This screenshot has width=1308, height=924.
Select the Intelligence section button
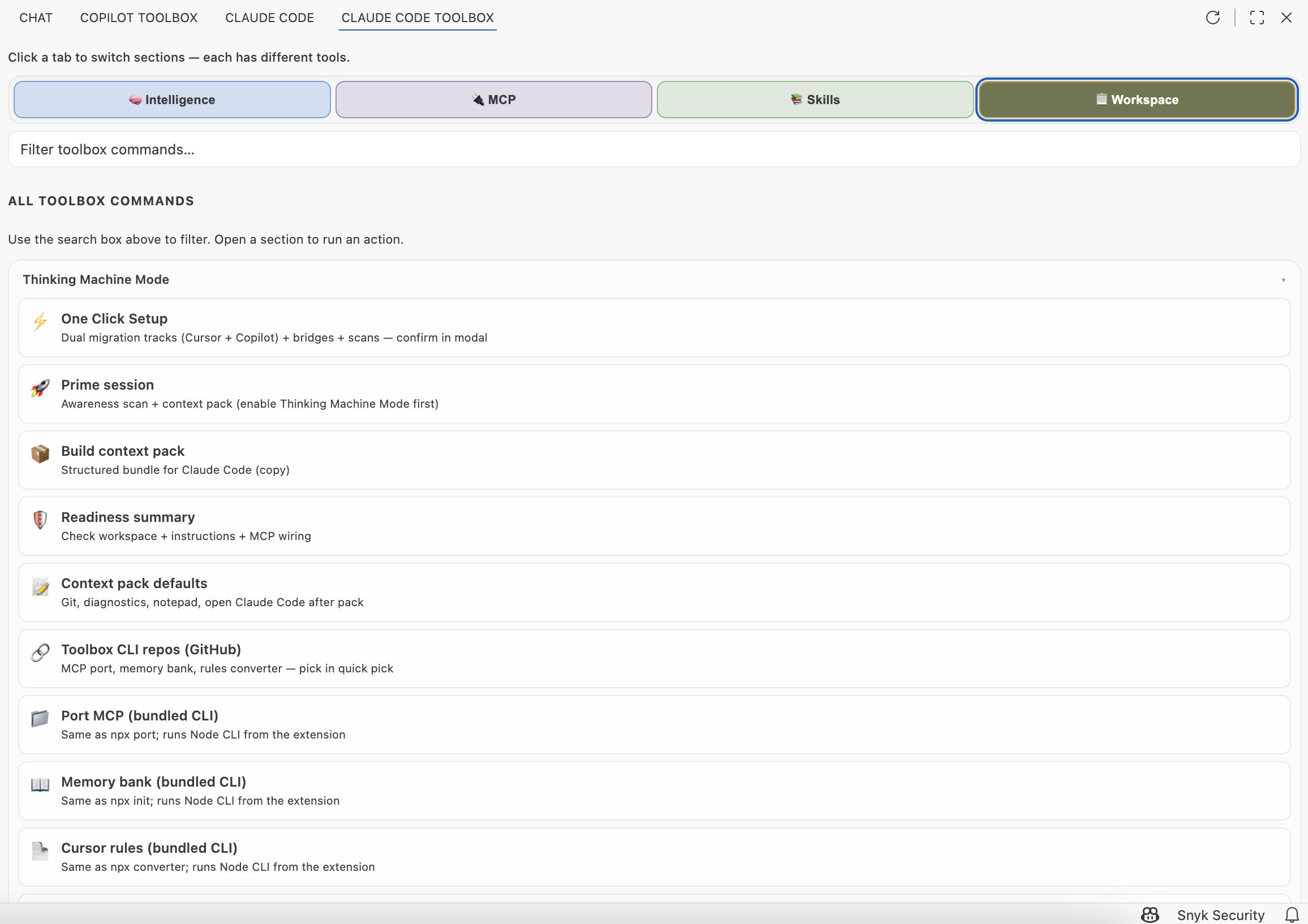click(172, 100)
